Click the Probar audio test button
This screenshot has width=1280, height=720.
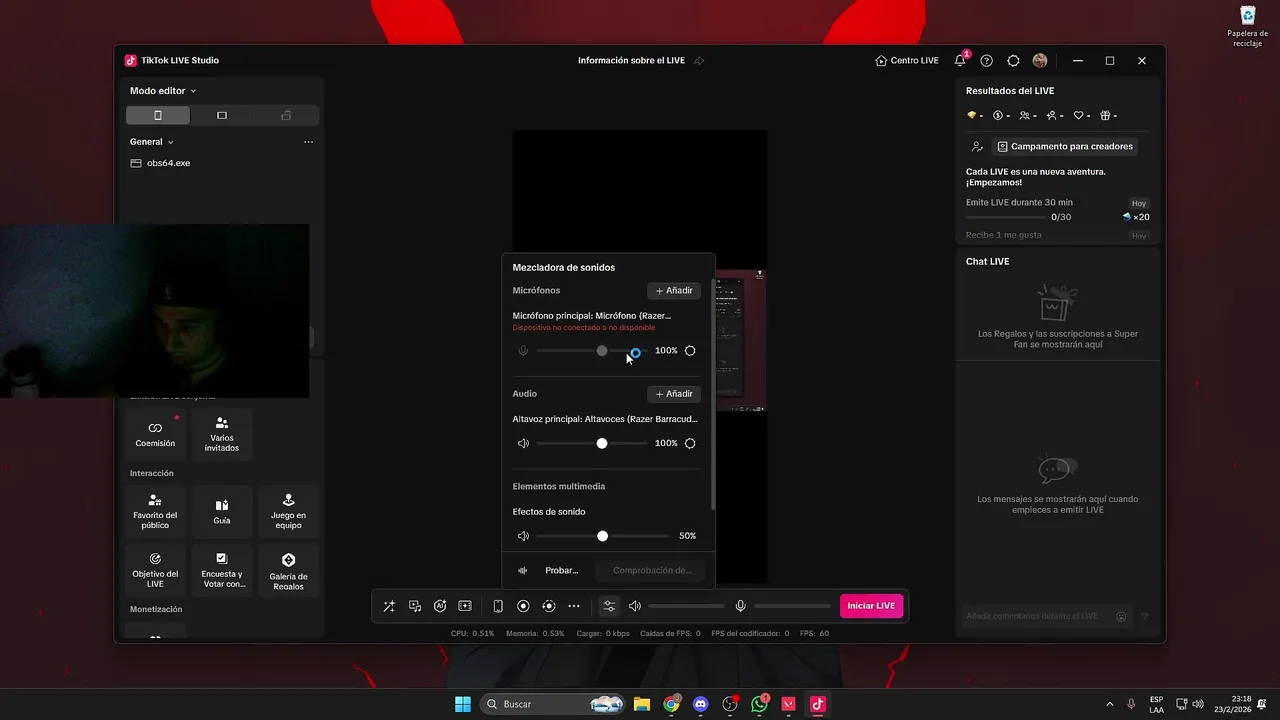coord(551,570)
